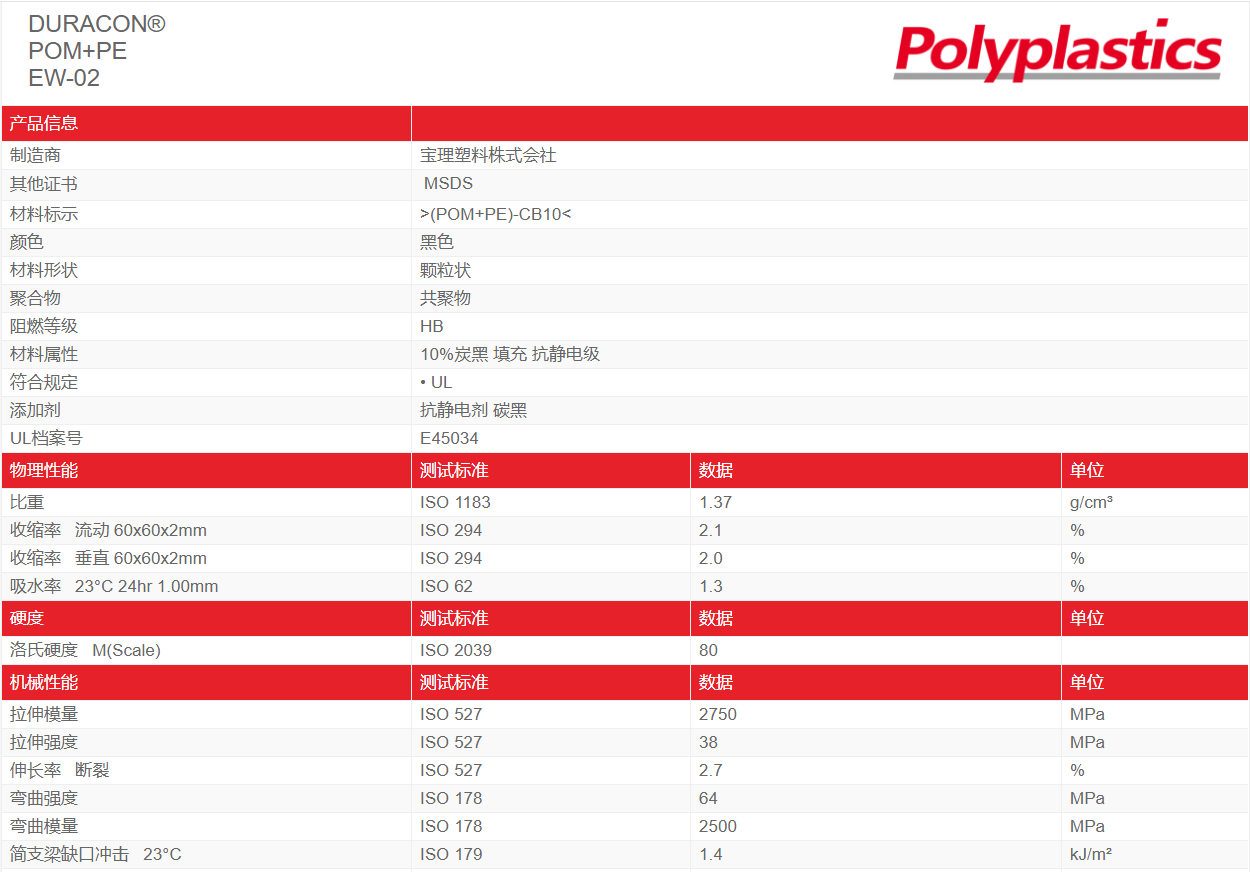Viewport: 1250px width, 872px height.
Task: Select tensile modulus value 2750
Action: [x=718, y=714]
